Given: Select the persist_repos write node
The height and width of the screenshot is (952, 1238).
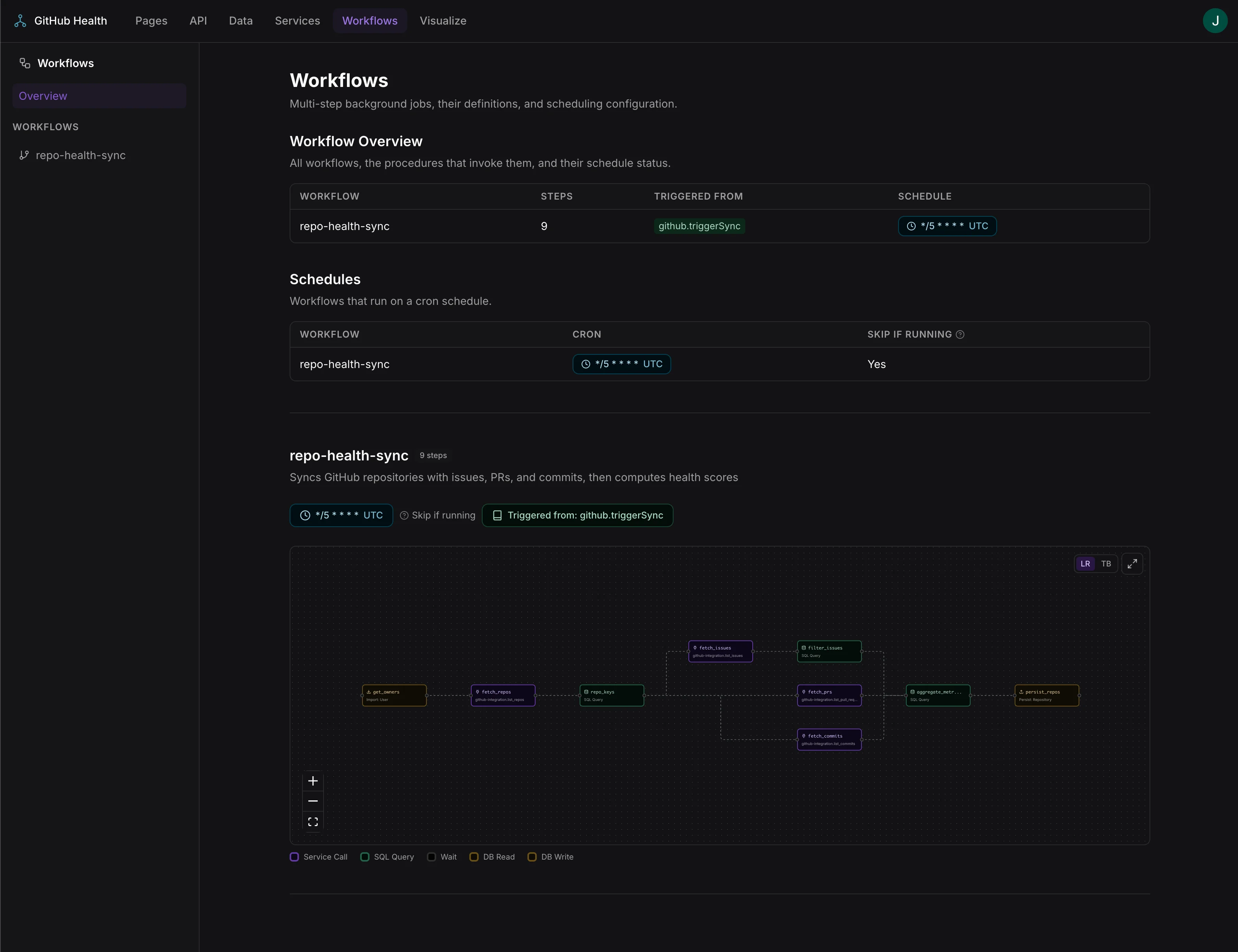Looking at the screenshot, I should pos(1047,695).
